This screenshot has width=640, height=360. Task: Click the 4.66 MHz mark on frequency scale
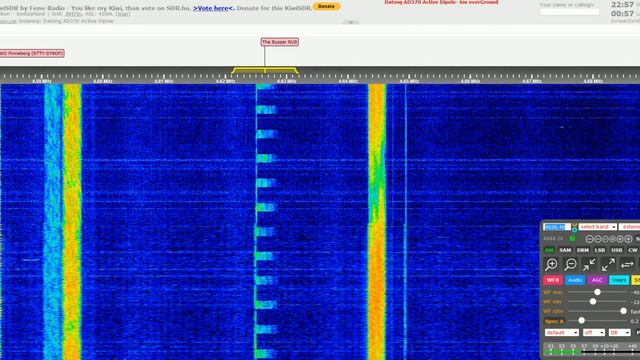coord(470,81)
